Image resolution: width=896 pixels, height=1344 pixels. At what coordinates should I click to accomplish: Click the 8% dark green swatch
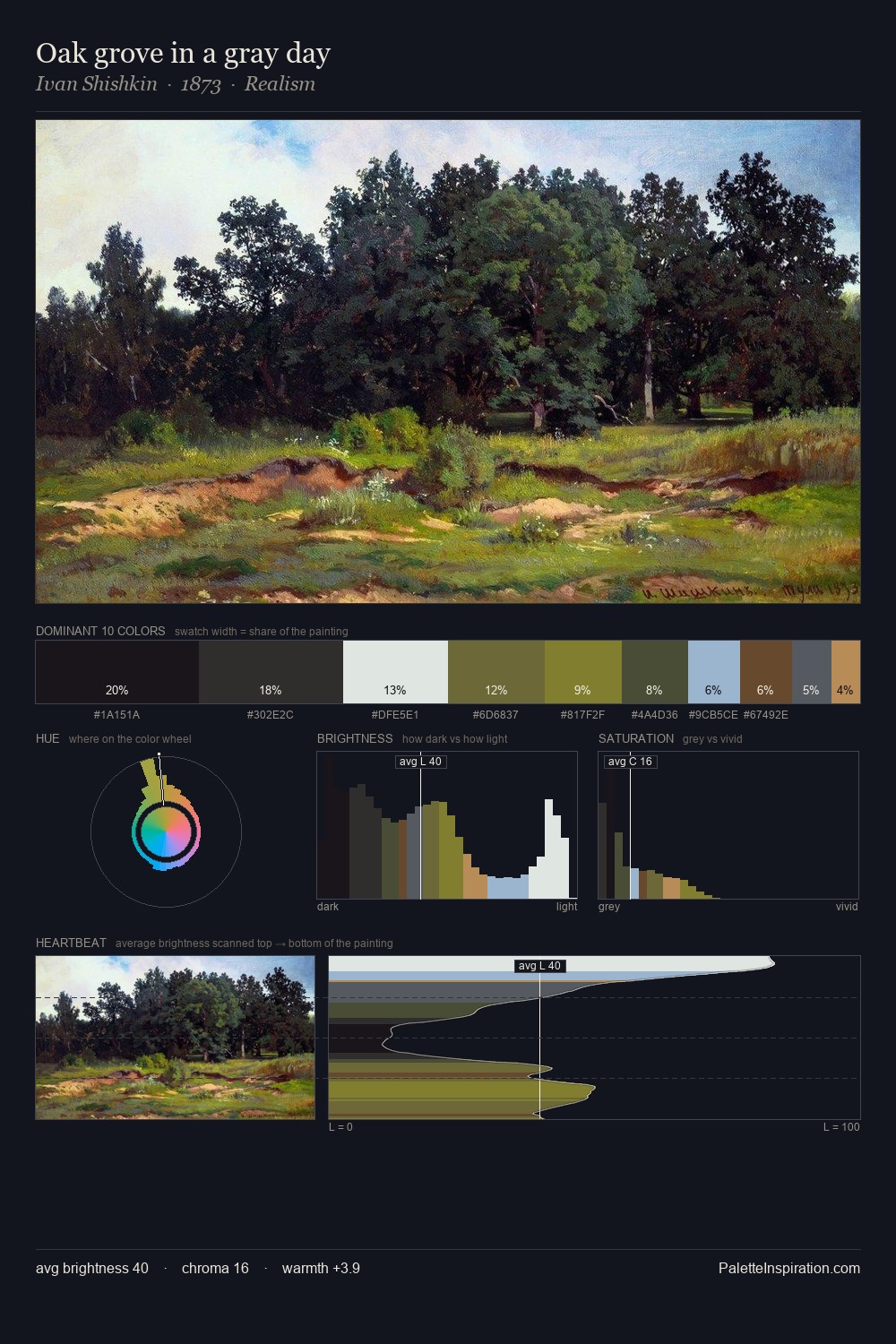click(655, 672)
